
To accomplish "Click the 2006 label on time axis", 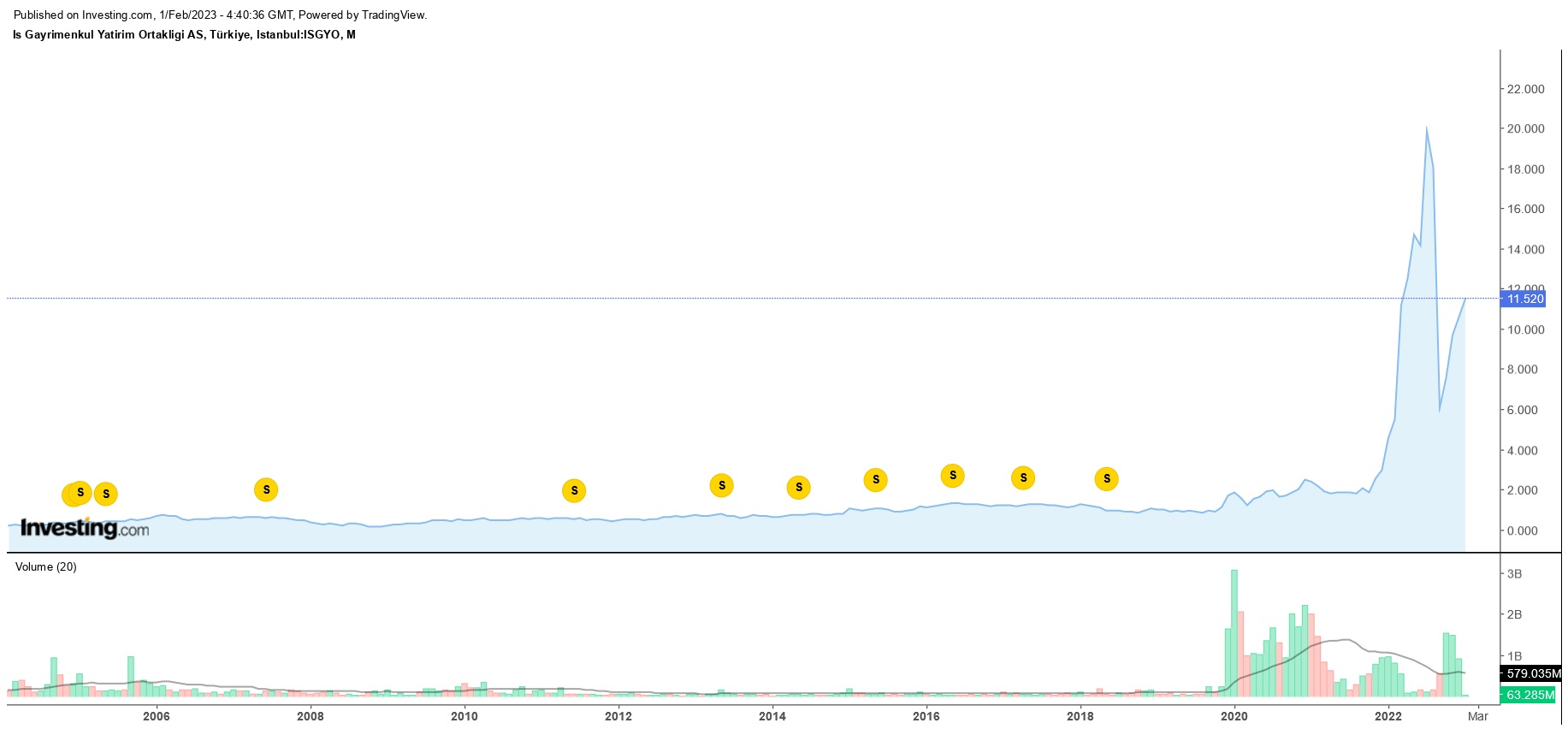I will click(156, 716).
